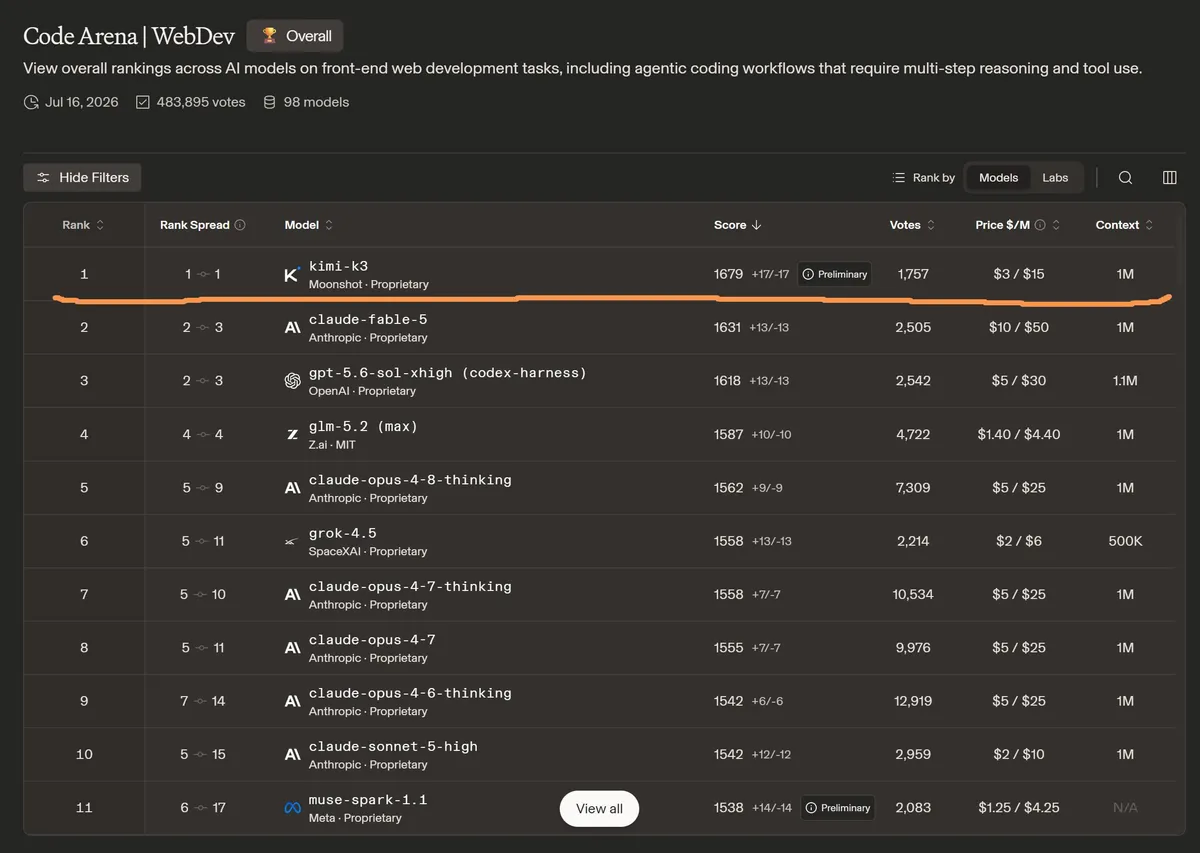
Task: Open claude-opus-4-6-thinking model link
Action: click(410, 693)
